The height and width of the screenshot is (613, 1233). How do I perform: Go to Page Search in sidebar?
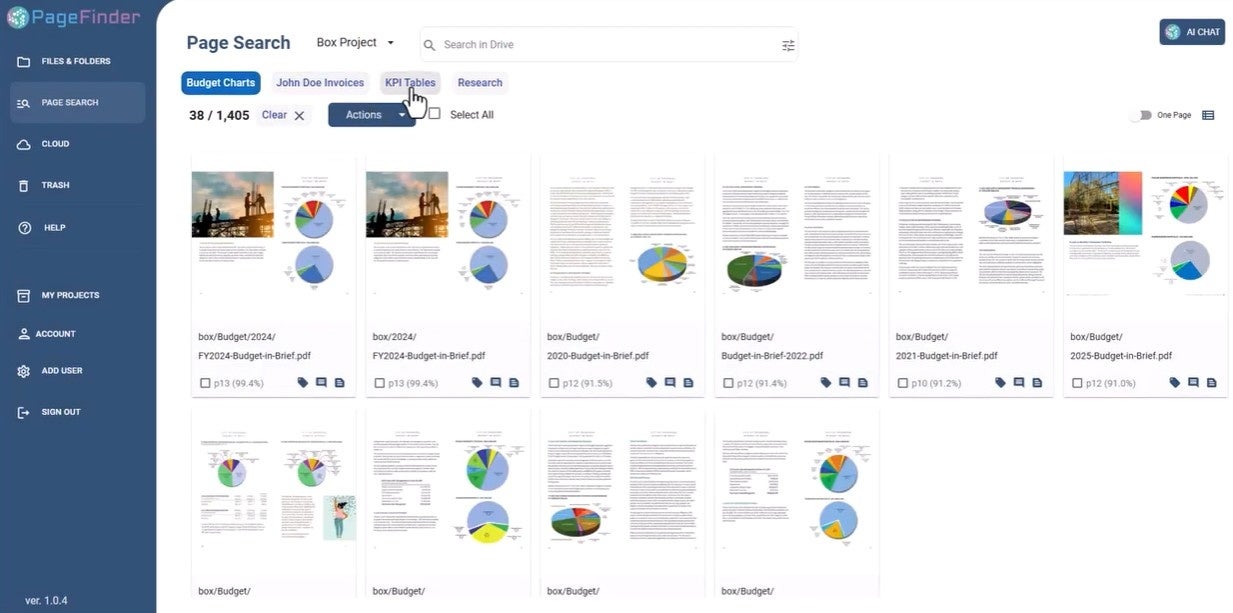(x=77, y=103)
